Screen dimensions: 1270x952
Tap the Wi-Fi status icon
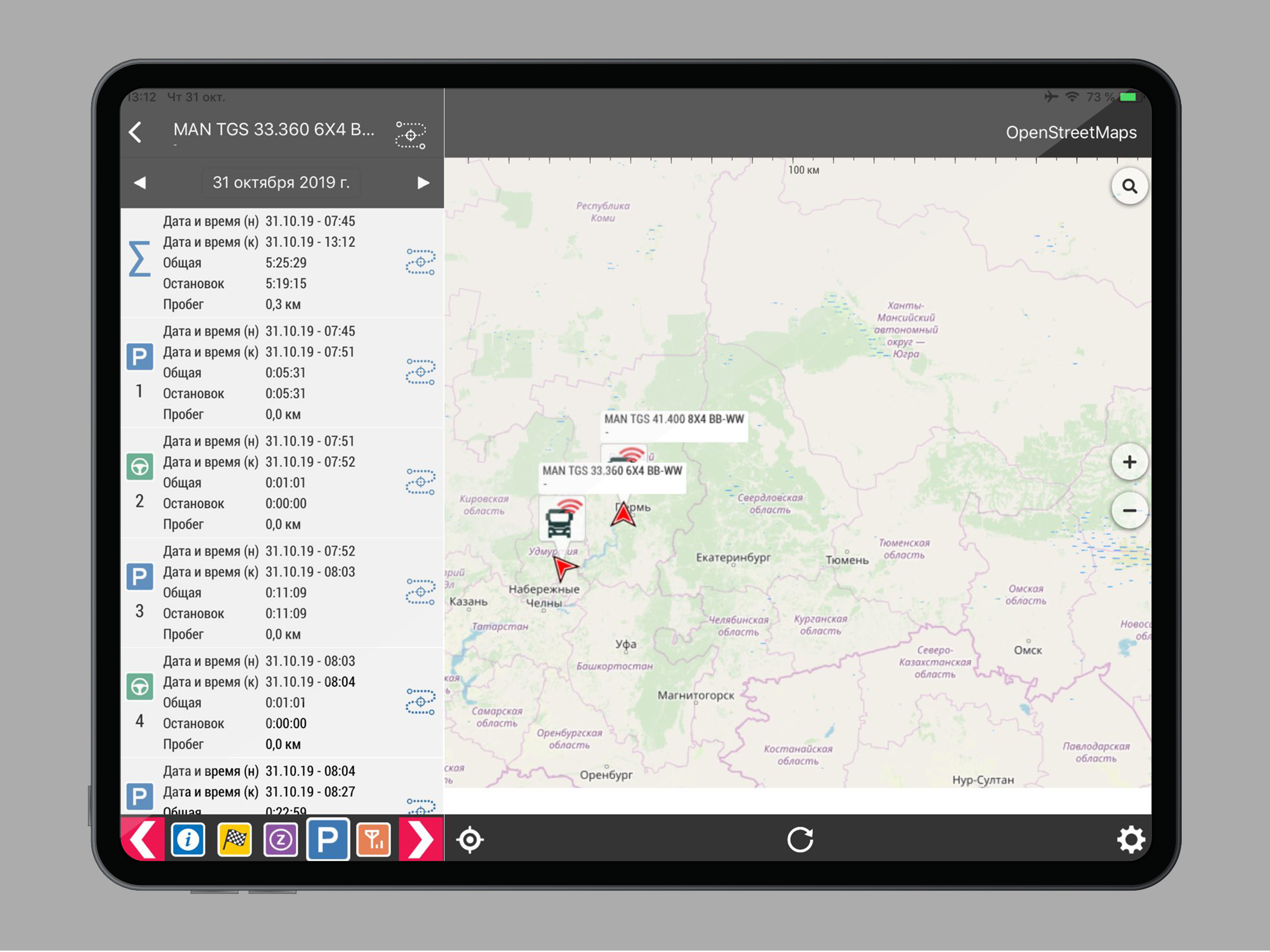point(1072,97)
